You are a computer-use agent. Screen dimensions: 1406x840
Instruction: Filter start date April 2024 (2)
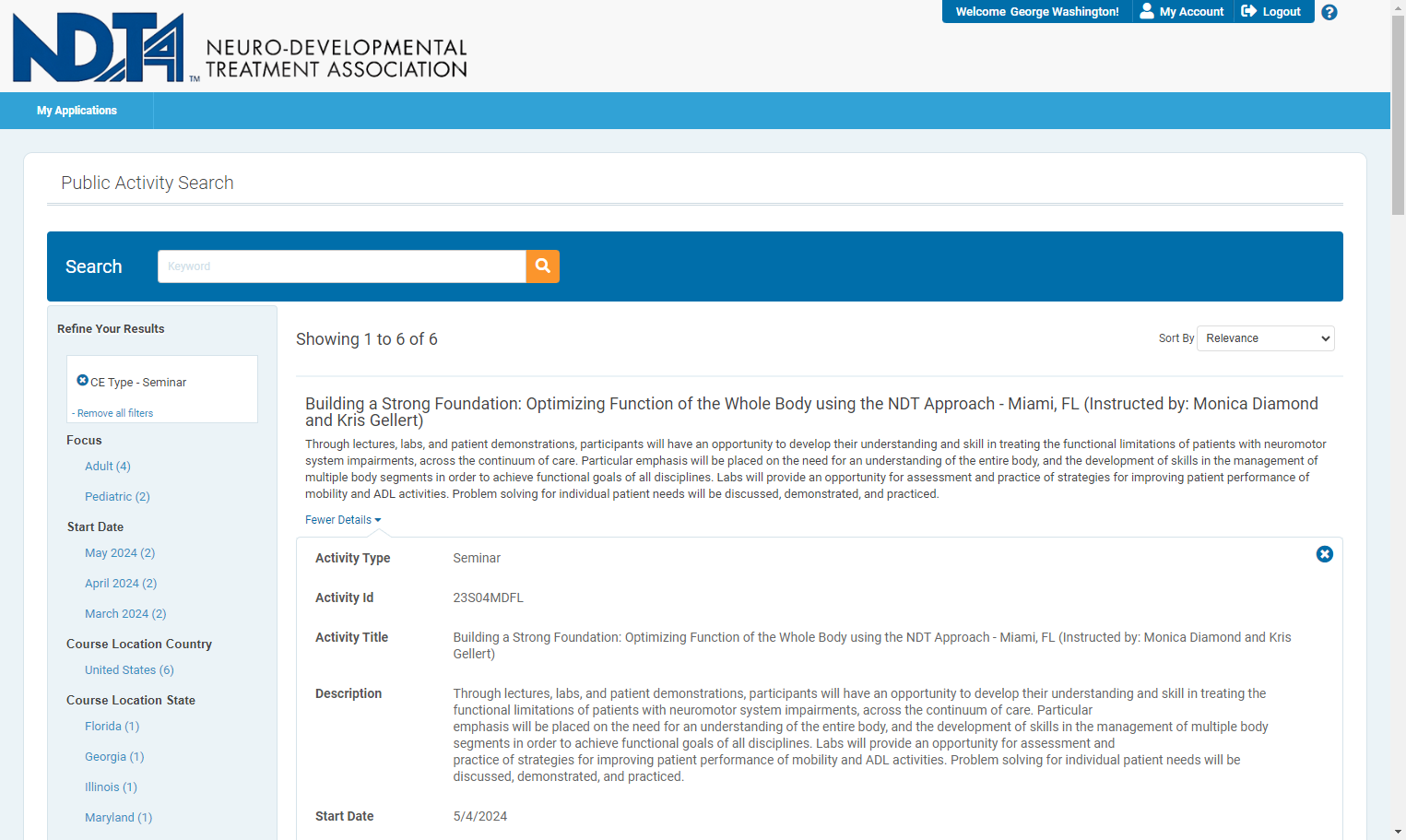tap(121, 583)
